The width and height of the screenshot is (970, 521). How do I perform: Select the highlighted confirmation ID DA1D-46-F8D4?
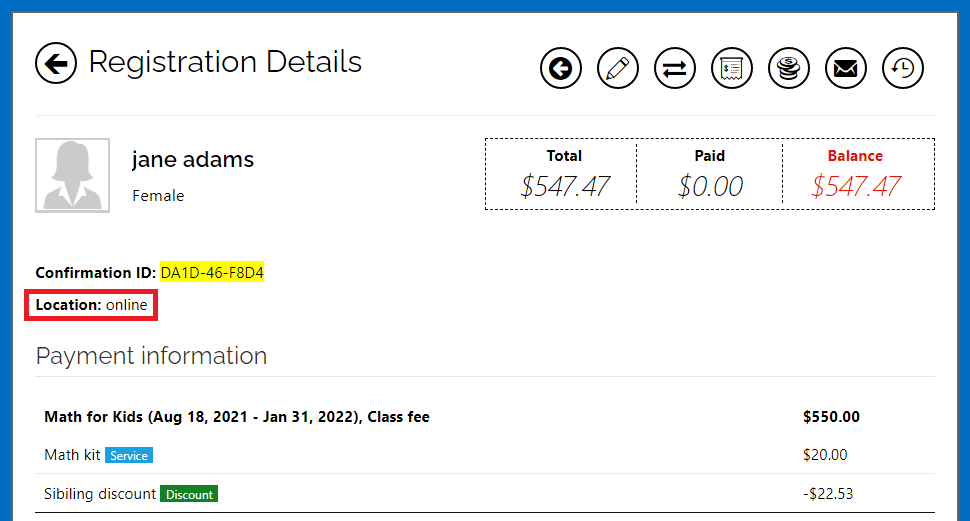(212, 272)
